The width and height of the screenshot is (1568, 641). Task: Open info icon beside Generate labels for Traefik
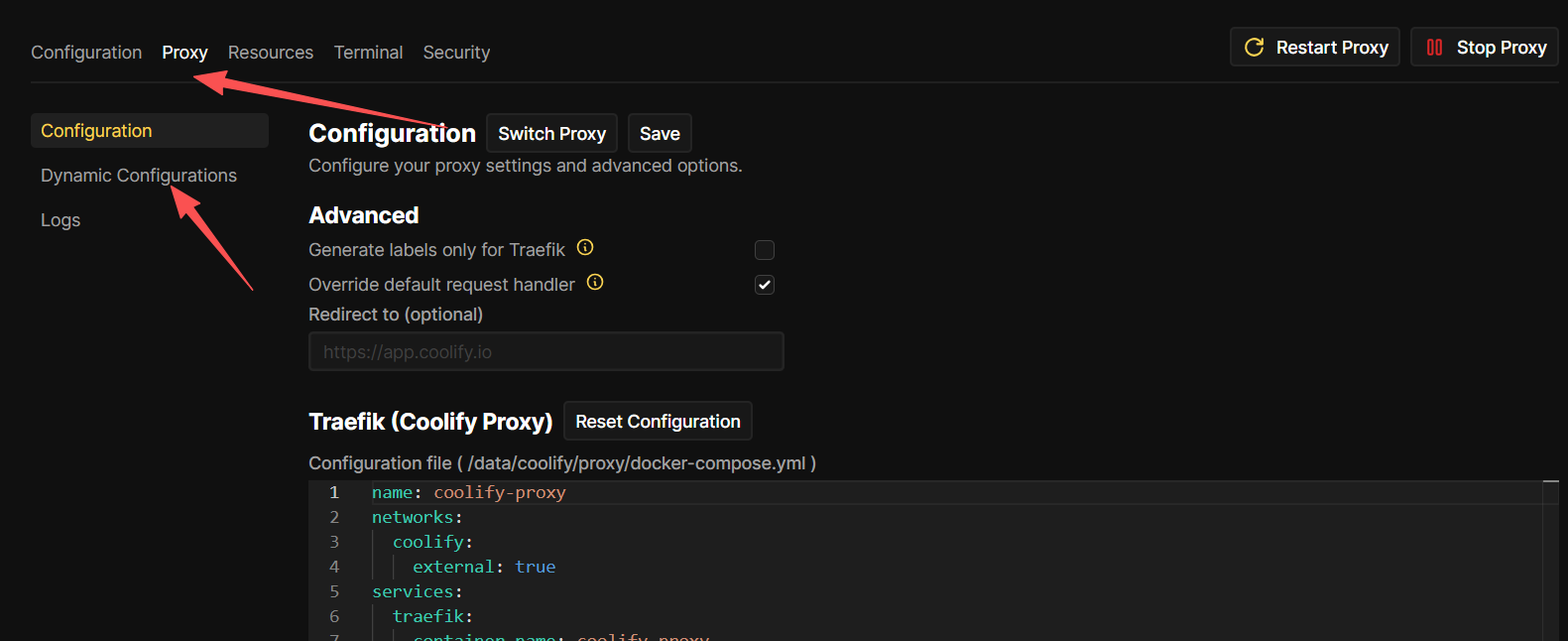(585, 248)
